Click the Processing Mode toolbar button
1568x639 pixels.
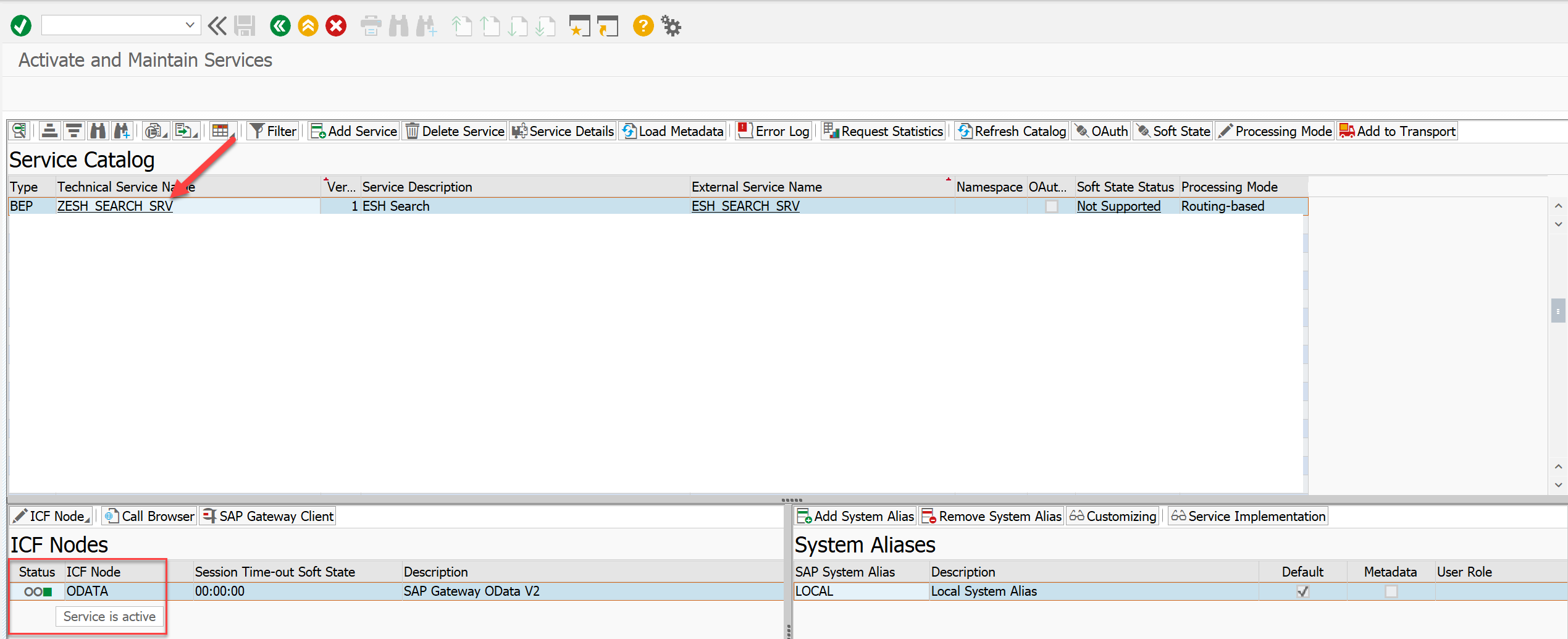tap(1276, 131)
